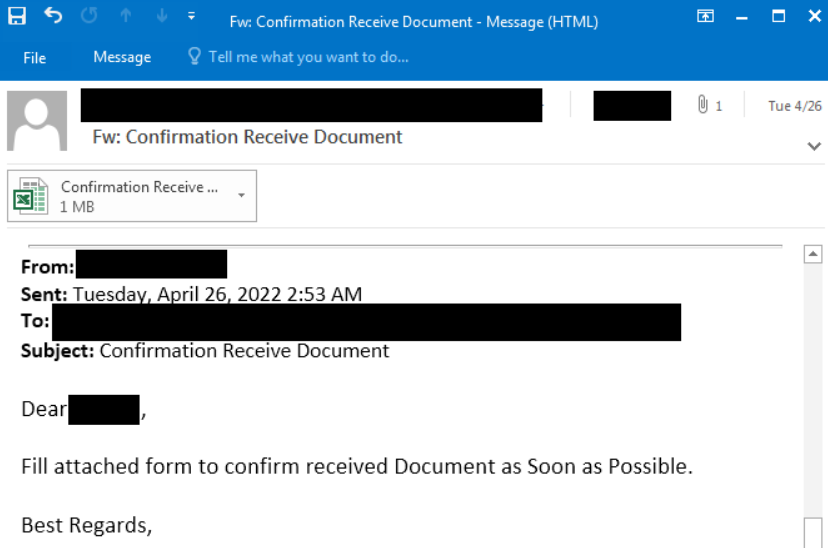The height and width of the screenshot is (548, 828).
Task: Click the paperclip attachment indicator
Action: (x=704, y=105)
